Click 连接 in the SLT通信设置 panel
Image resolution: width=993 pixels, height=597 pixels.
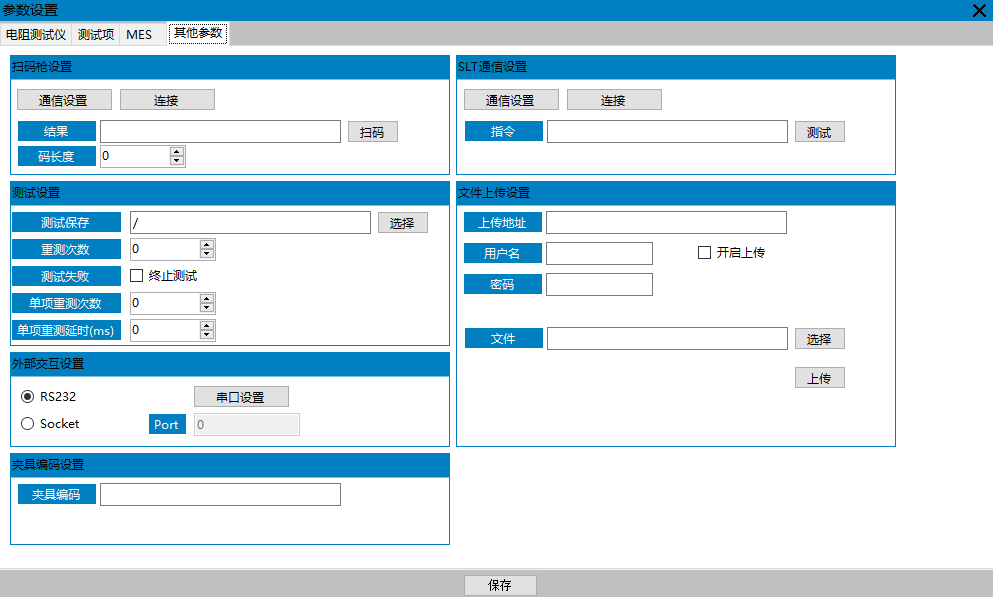click(614, 100)
